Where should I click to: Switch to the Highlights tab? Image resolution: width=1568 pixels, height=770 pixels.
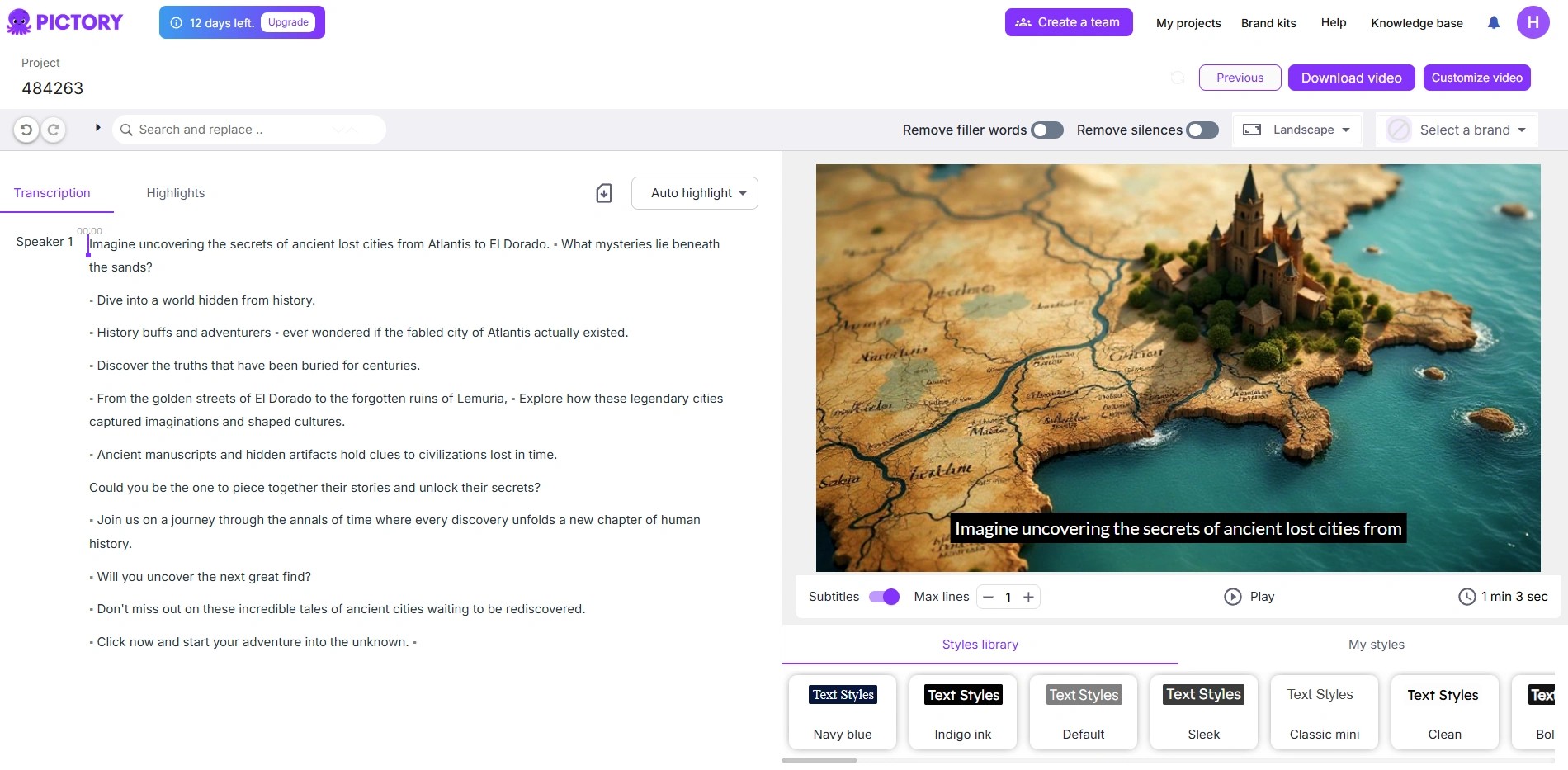click(x=175, y=193)
